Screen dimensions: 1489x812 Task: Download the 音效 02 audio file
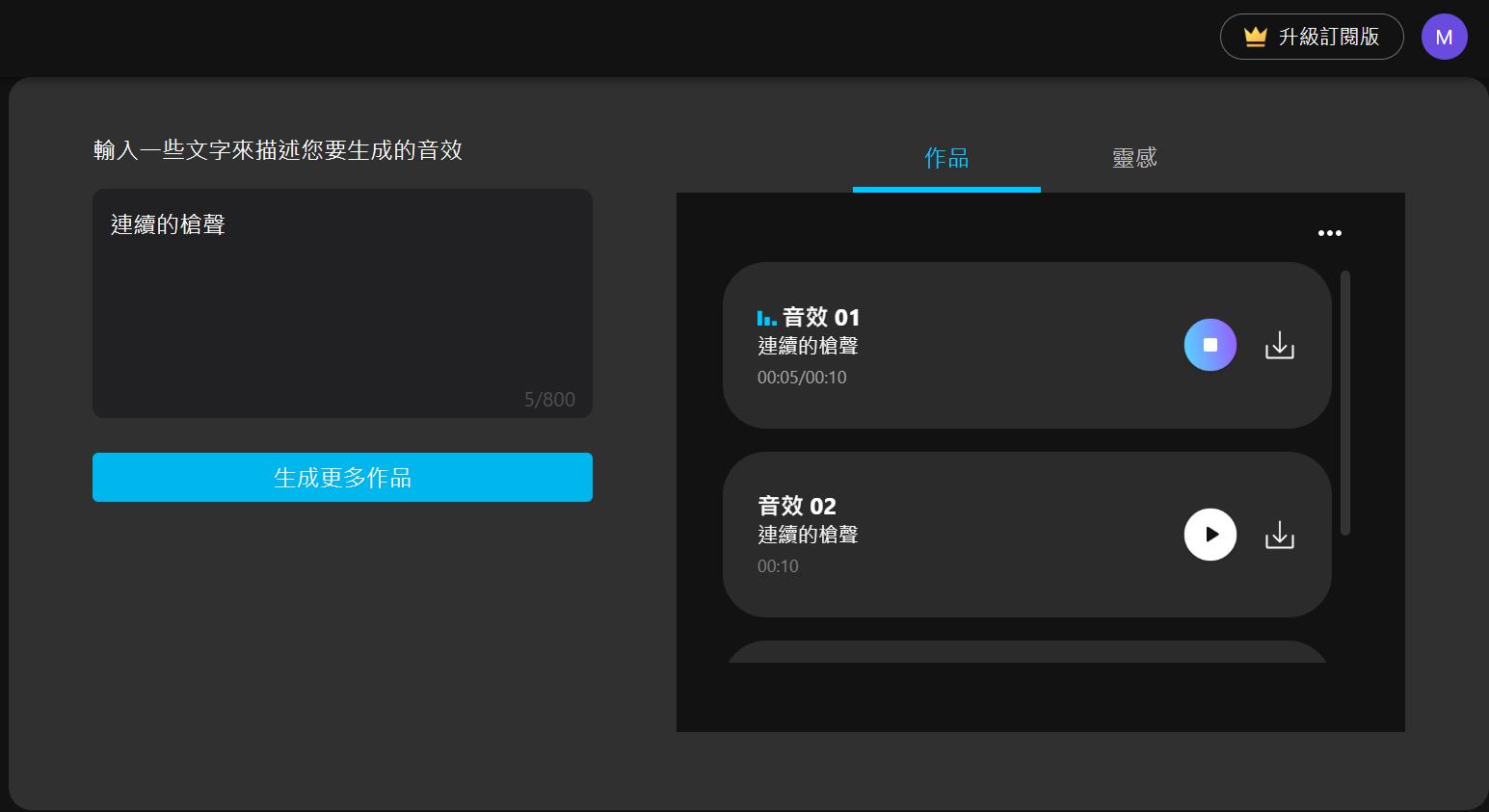coord(1279,534)
